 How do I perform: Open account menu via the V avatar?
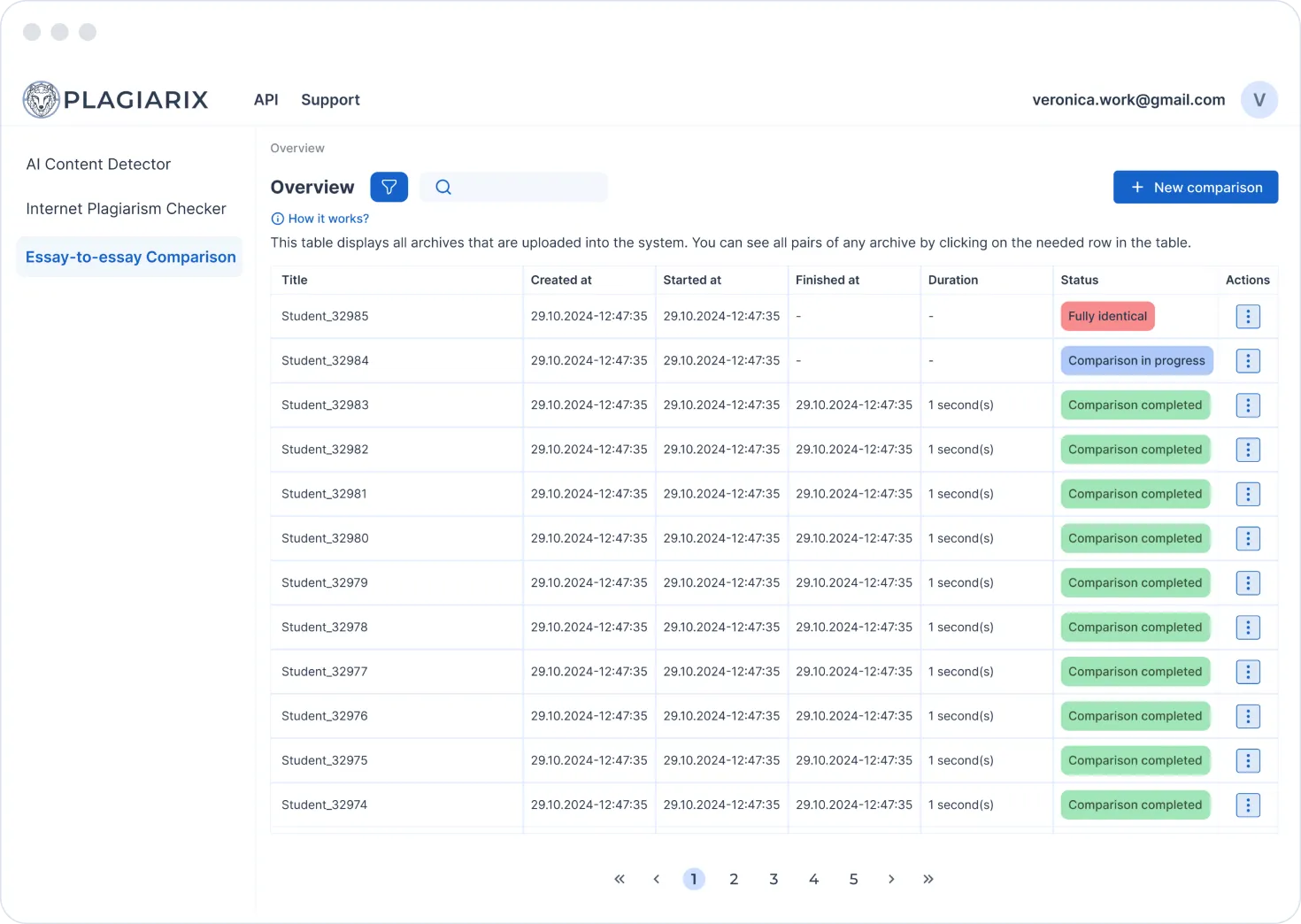1259,99
